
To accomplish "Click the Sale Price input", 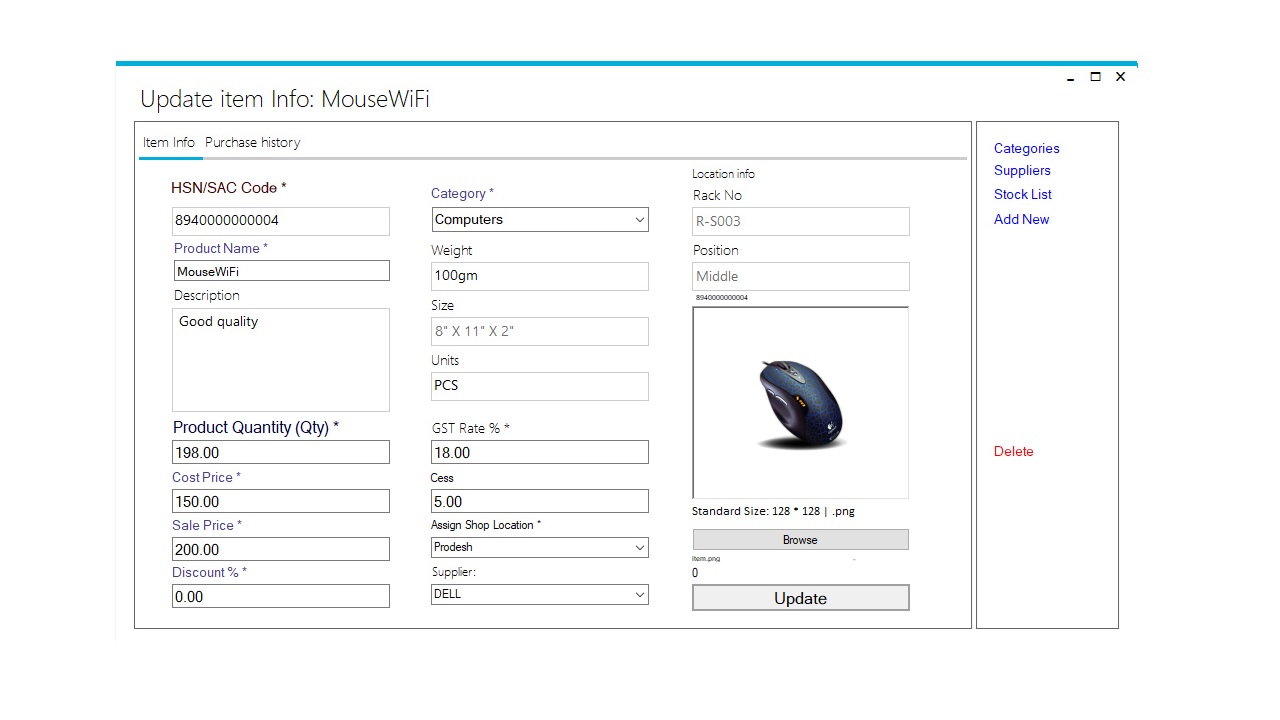I will [x=281, y=549].
